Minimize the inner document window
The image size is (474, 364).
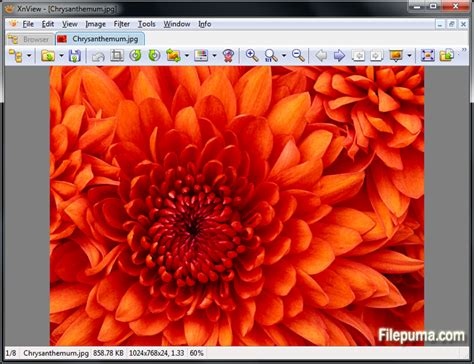(440, 24)
